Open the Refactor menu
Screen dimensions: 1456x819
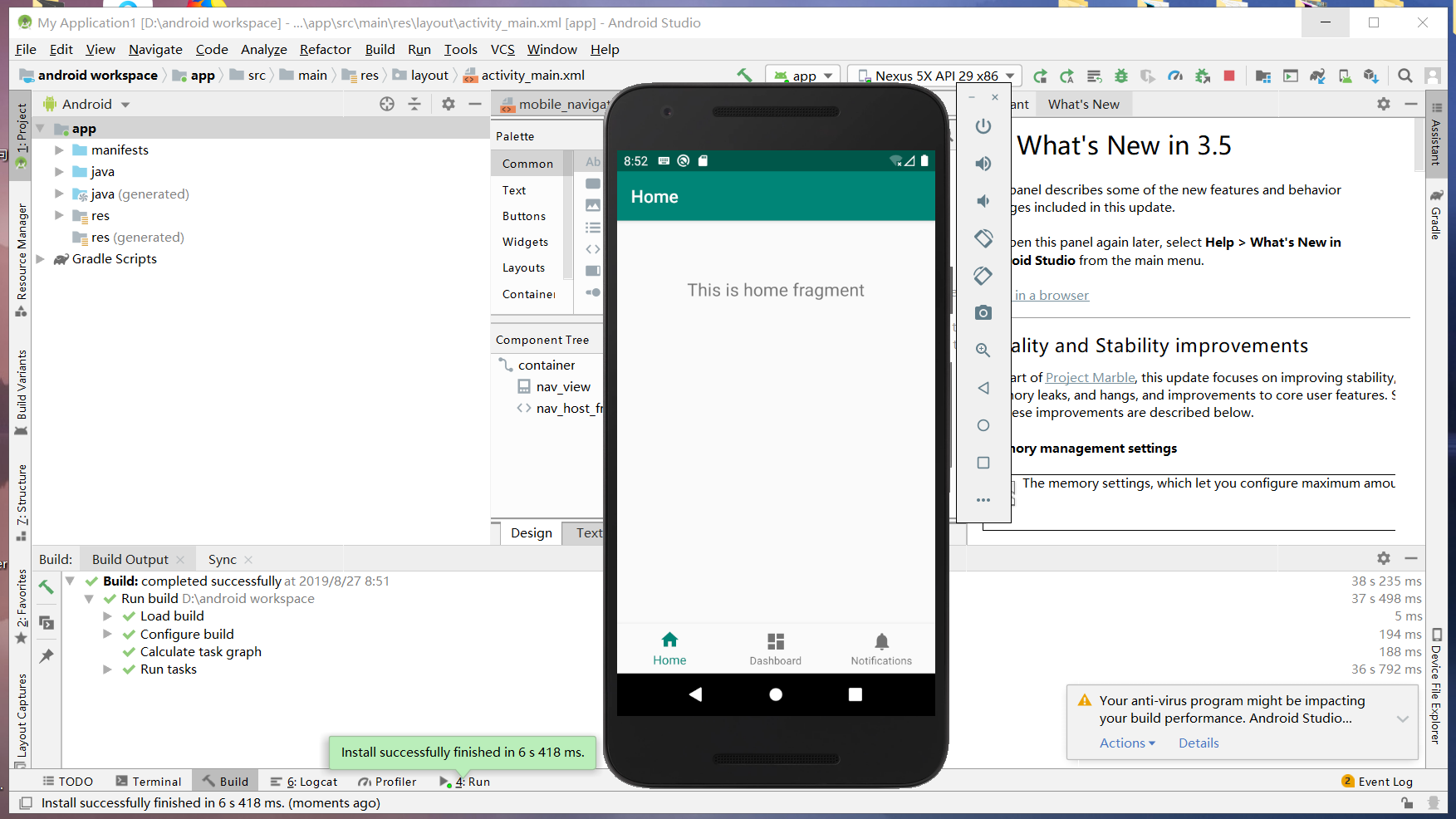pyautogui.click(x=325, y=49)
